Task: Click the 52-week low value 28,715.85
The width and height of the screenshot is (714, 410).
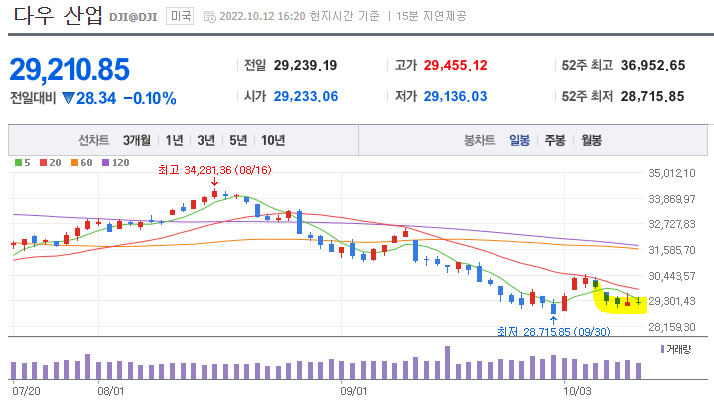Action: 653,97
